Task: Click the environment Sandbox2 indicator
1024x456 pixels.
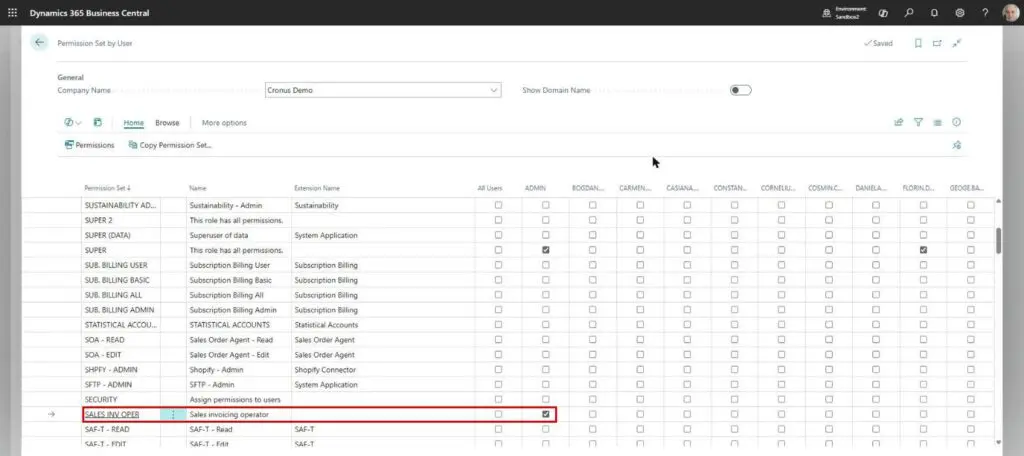Action: (844, 12)
